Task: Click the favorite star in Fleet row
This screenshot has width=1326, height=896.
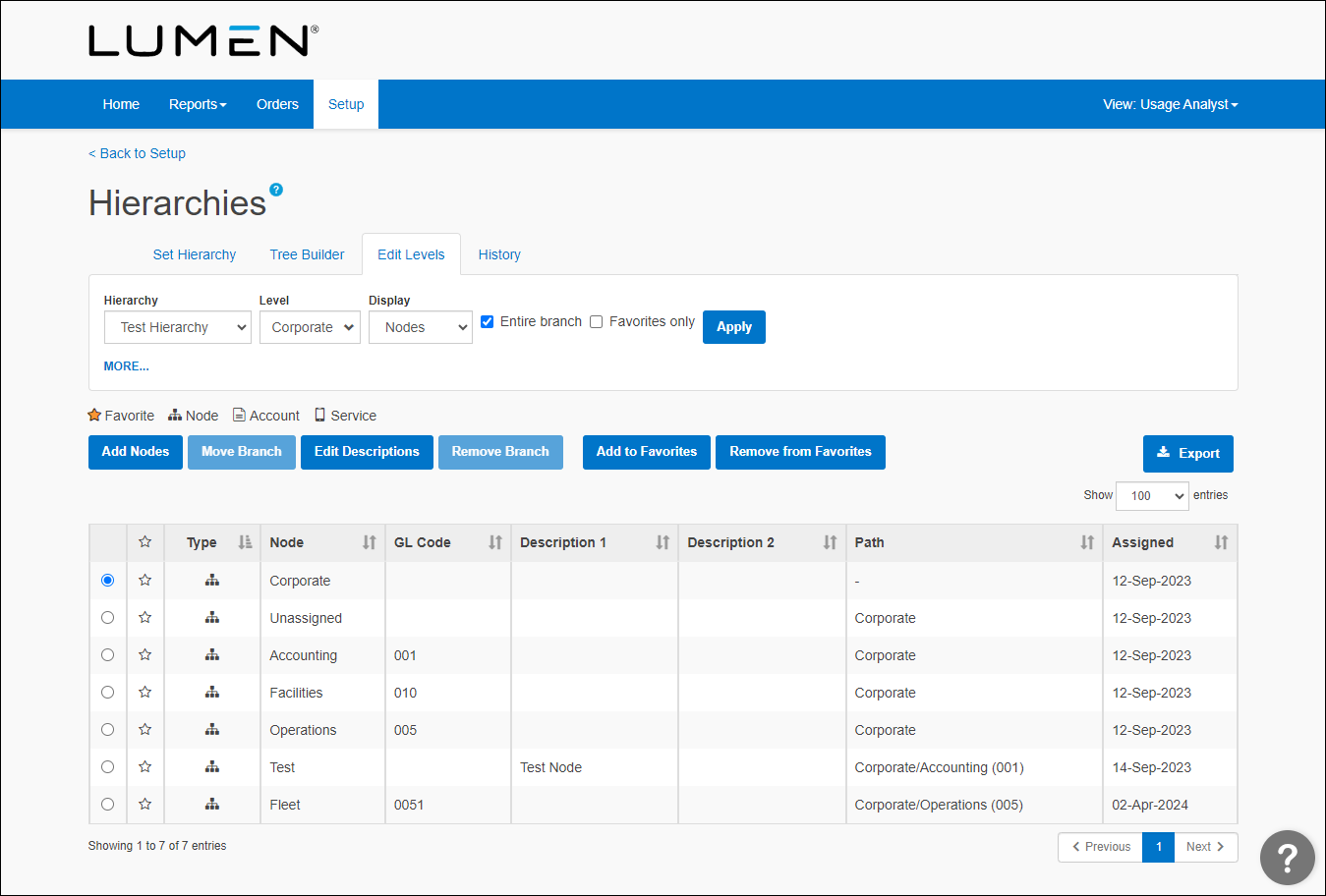Action: [145, 805]
